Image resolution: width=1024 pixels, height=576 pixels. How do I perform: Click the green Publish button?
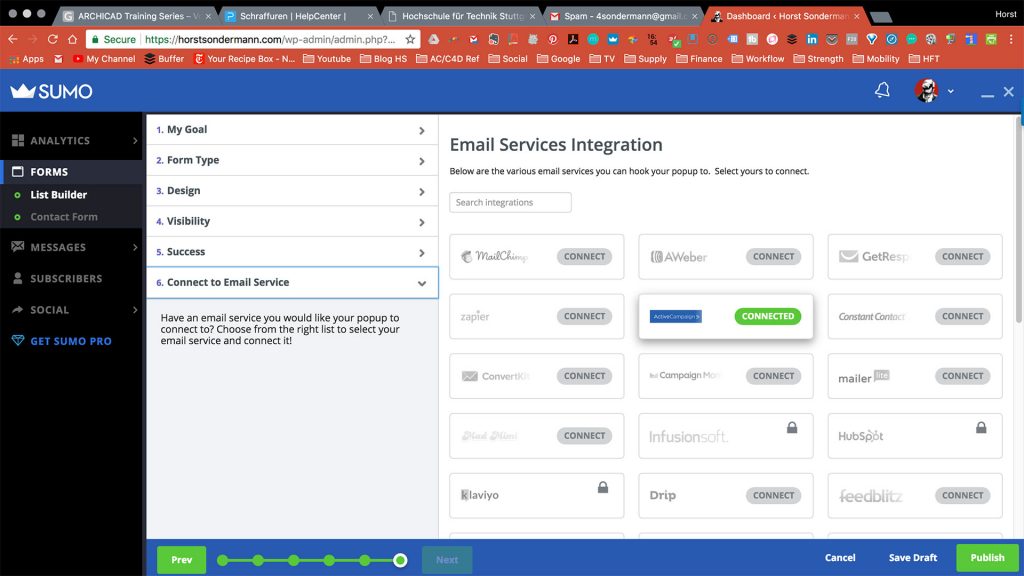tap(986, 558)
